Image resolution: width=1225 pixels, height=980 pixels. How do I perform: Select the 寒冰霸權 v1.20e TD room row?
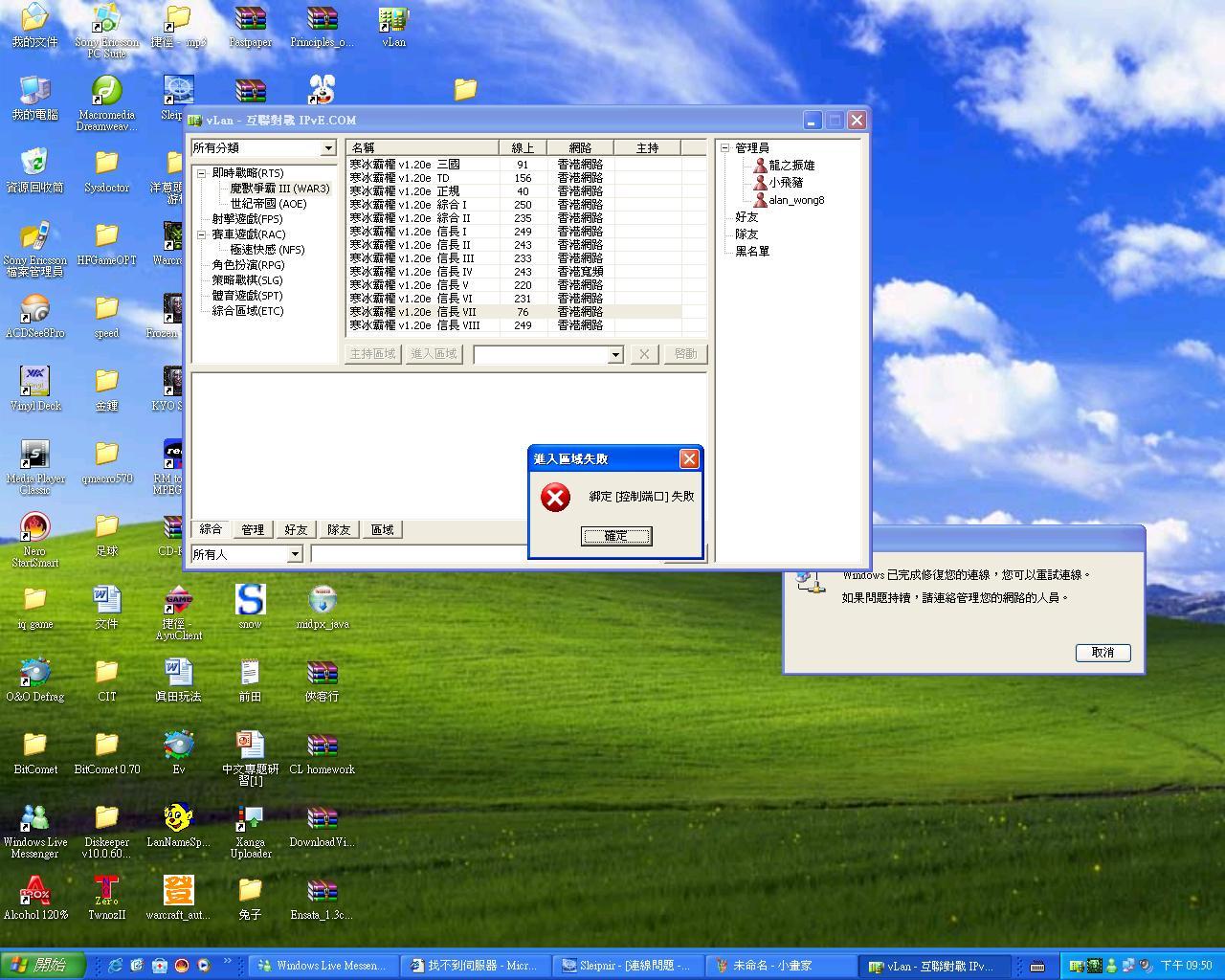(x=421, y=178)
